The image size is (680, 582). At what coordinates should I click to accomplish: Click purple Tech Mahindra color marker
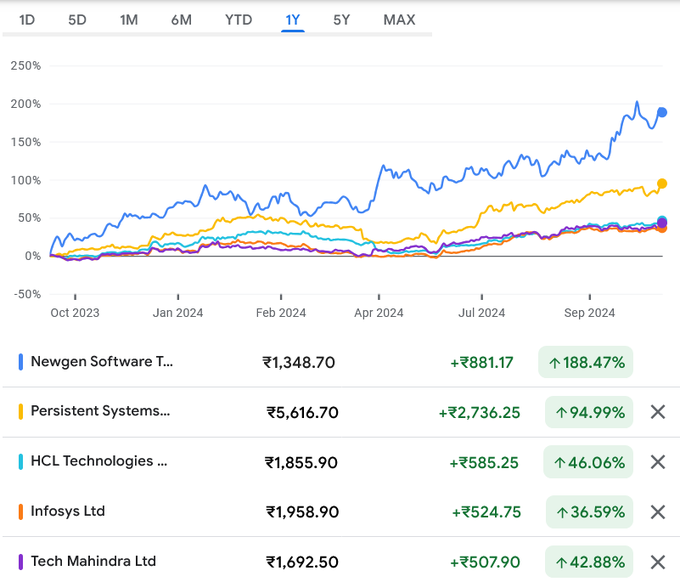[x=20, y=562]
